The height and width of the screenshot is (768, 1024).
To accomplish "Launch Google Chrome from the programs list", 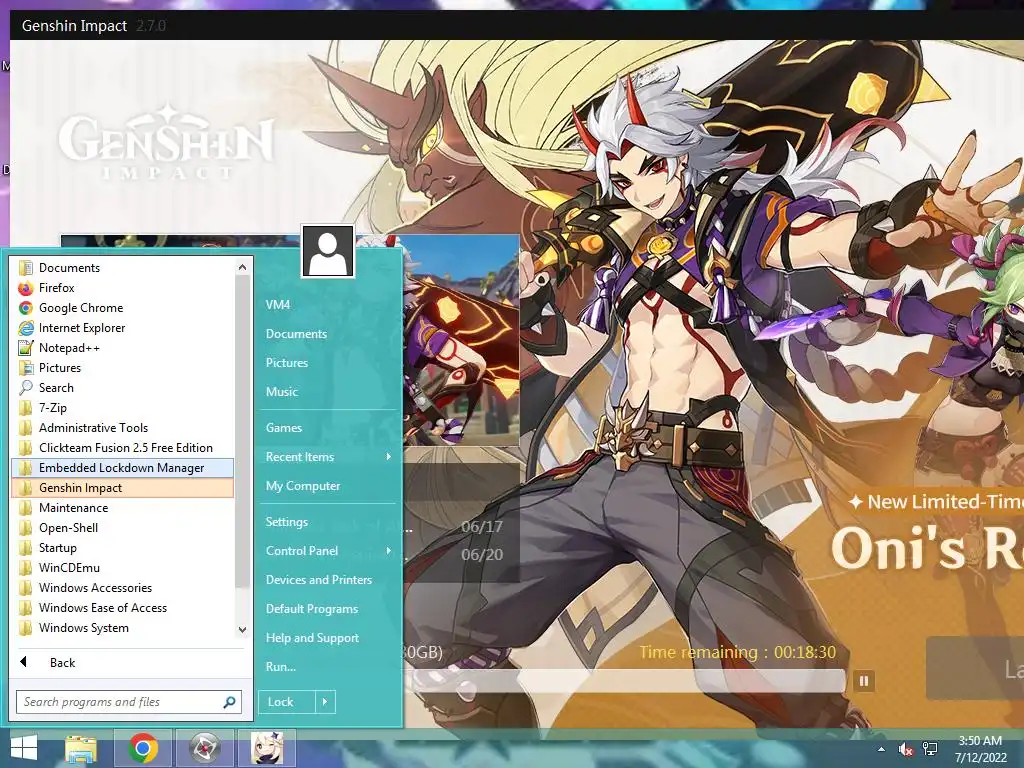I will point(123,308).
